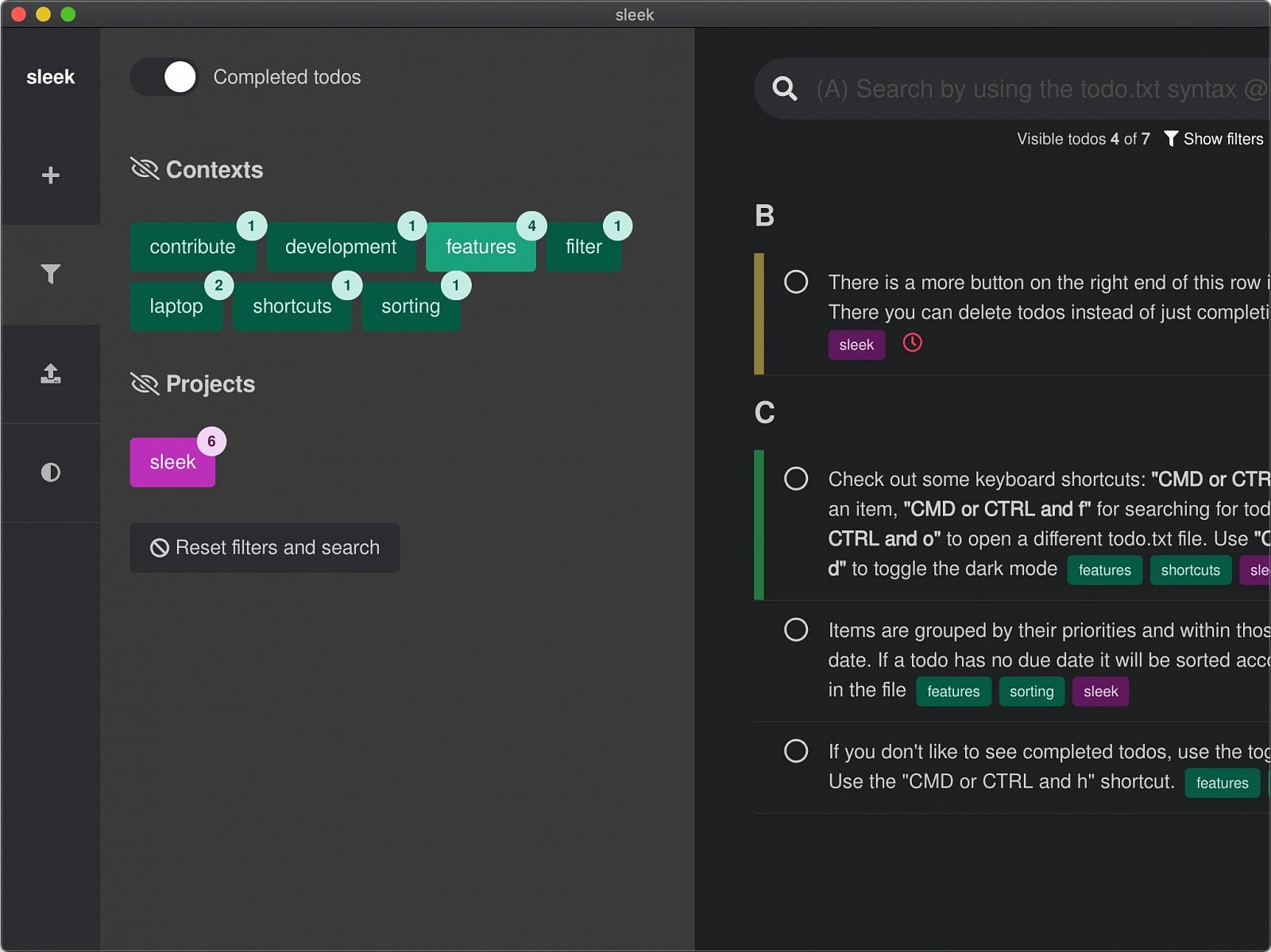Complete the keyboard shortcuts todo
This screenshot has width=1271, height=952.
796,479
